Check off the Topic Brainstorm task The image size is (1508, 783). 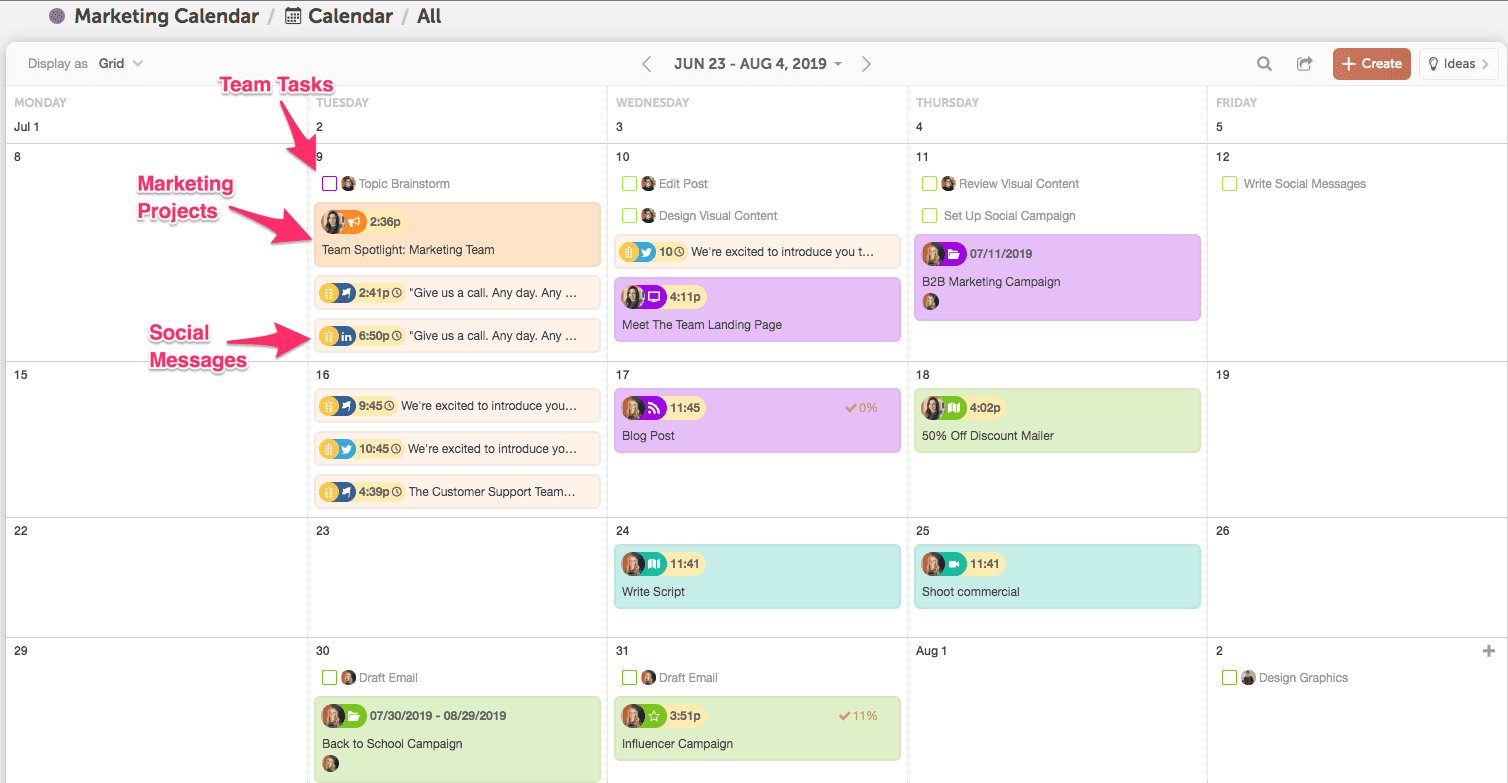click(x=329, y=184)
